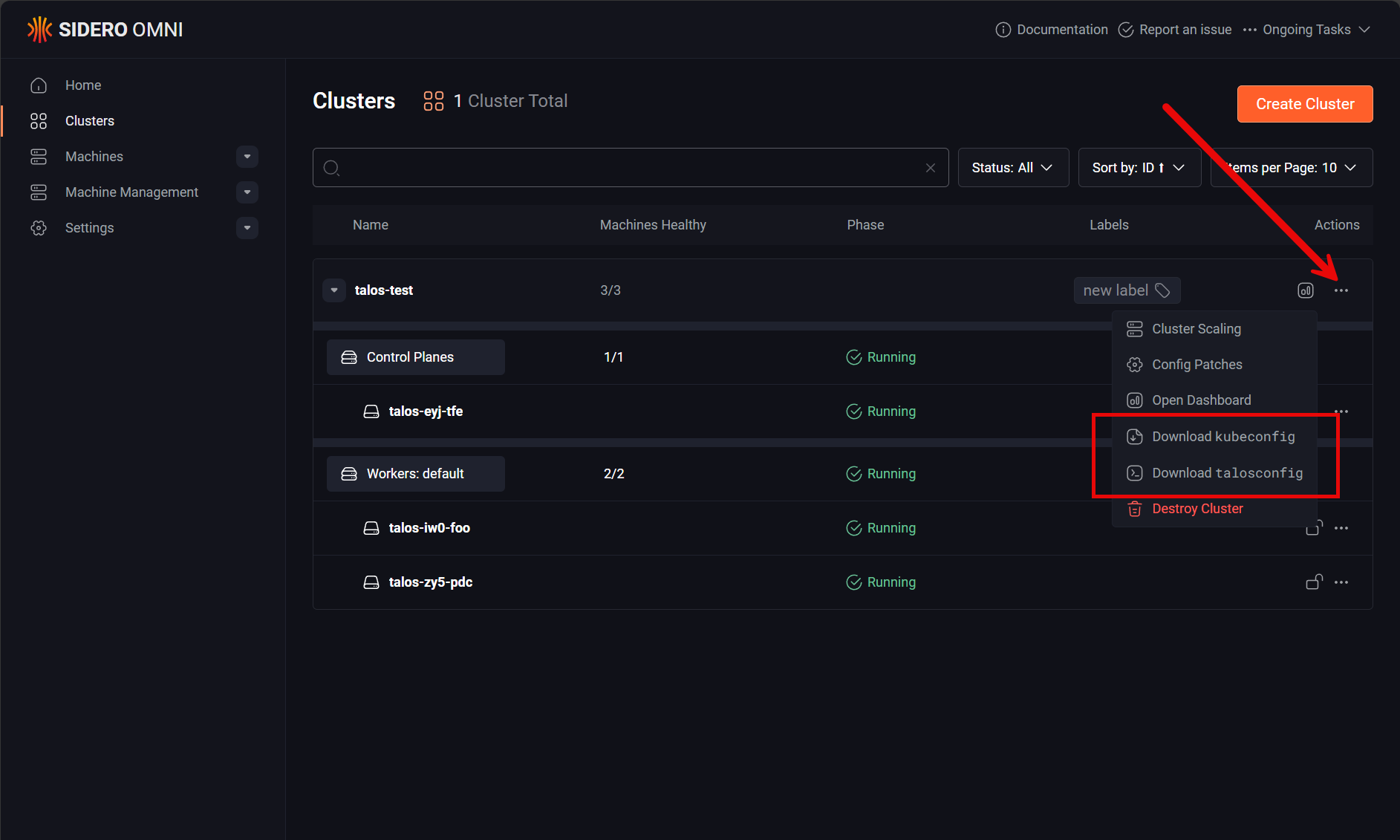Toggle the lock on talos-zy5-pdc machine
The height and width of the screenshot is (840, 1400).
(x=1313, y=582)
